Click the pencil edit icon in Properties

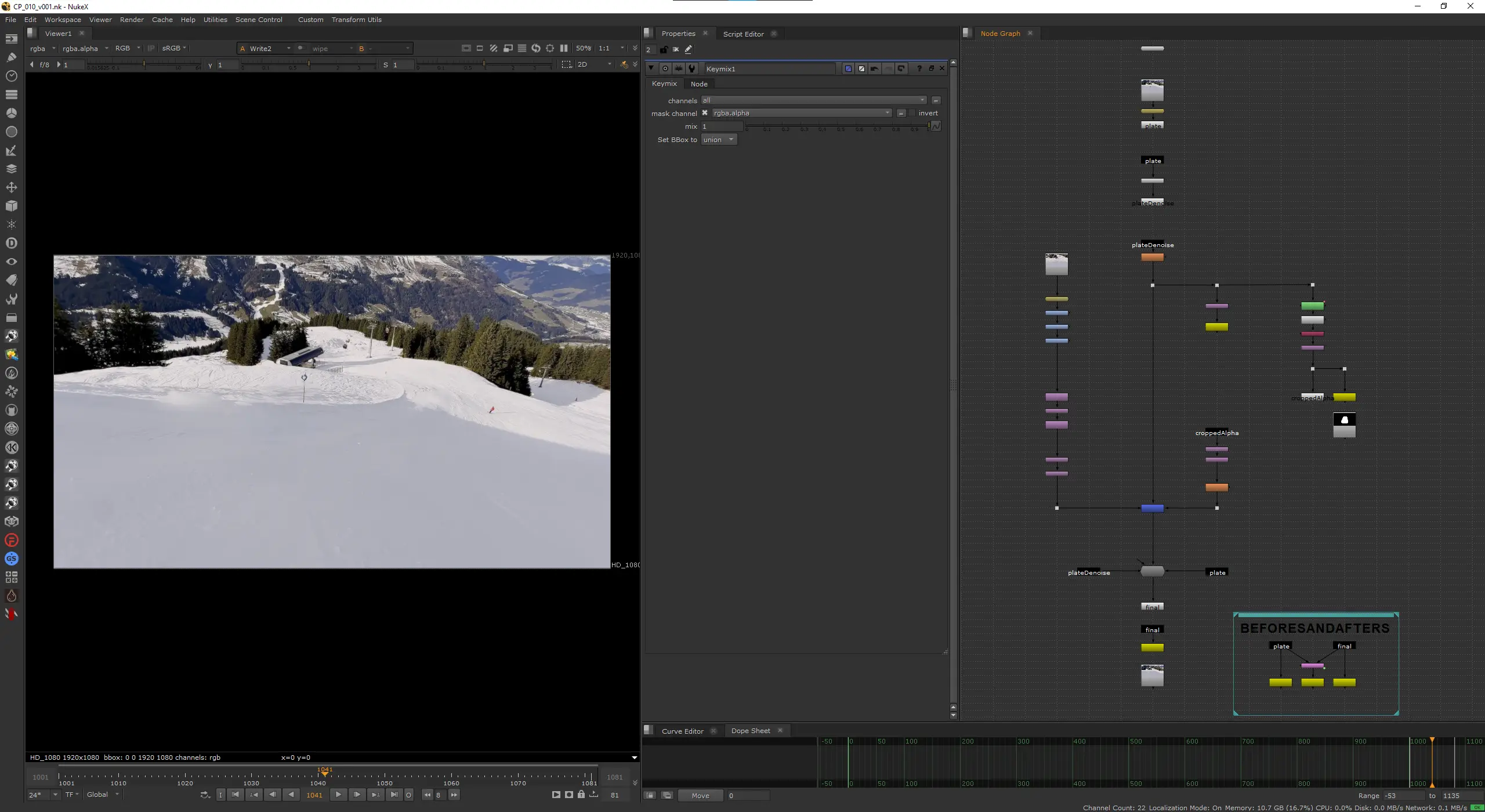point(689,49)
